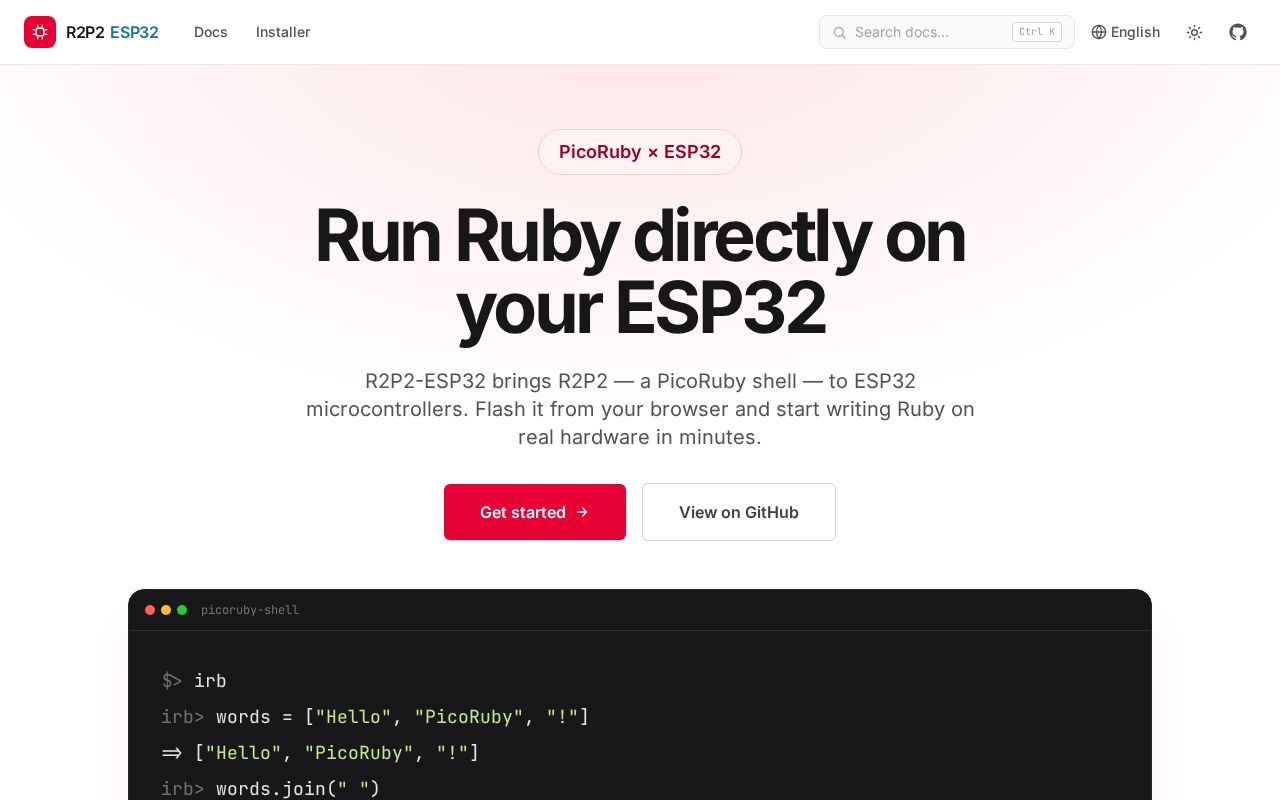The width and height of the screenshot is (1280, 800).
Task: Click the '=> ["Hello"...' terminal output line
Action: [320, 753]
